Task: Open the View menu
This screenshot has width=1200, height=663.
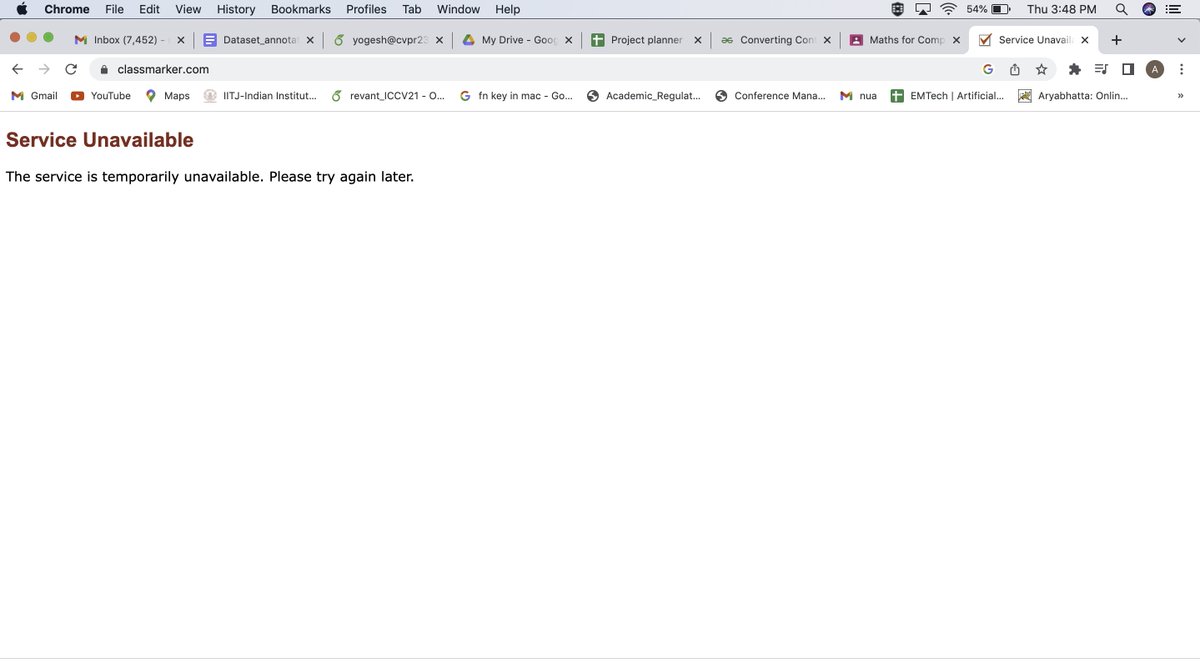Action: click(188, 9)
